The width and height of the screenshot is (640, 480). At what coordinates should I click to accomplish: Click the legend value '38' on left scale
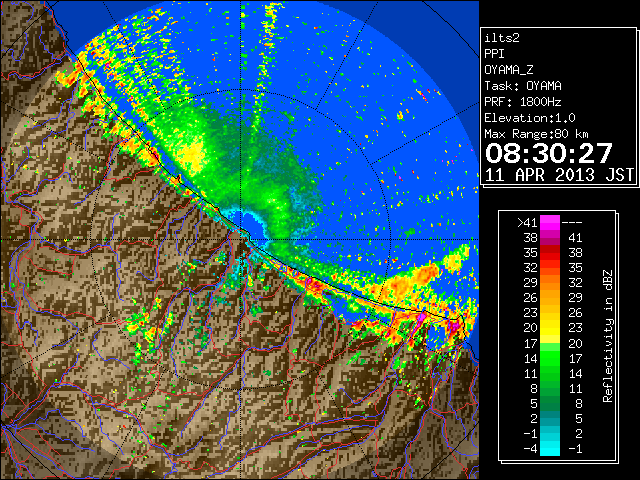click(x=531, y=238)
